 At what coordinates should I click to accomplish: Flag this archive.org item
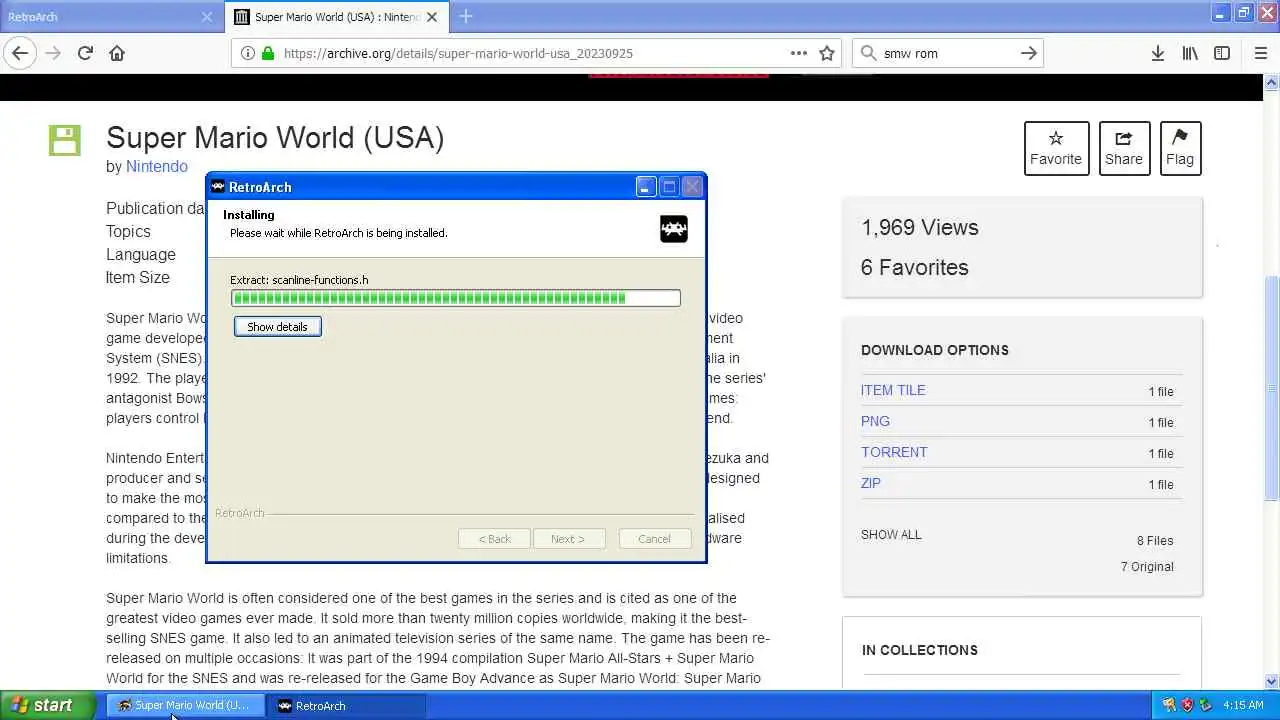1180,148
